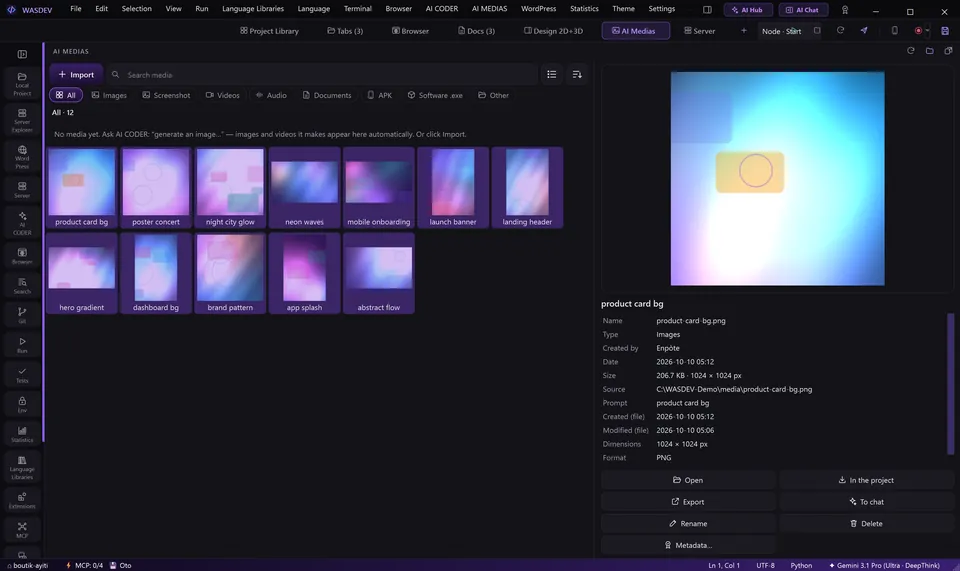Open the Selection menu
The height and width of the screenshot is (571, 960).
click(137, 9)
